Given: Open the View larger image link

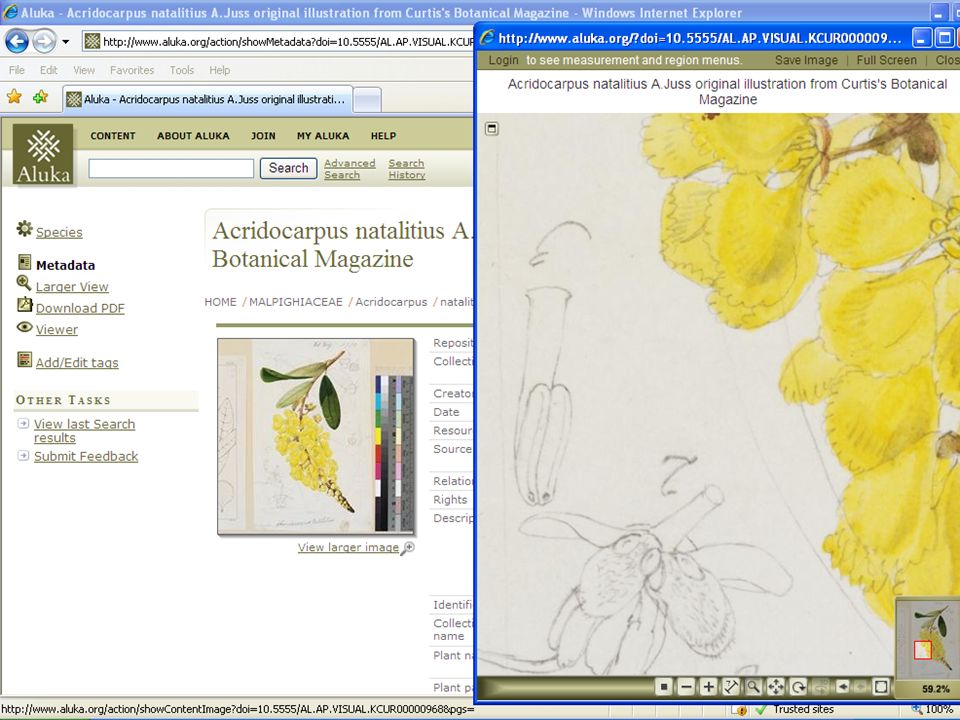Looking at the screenshot, I should coord(348,547).
